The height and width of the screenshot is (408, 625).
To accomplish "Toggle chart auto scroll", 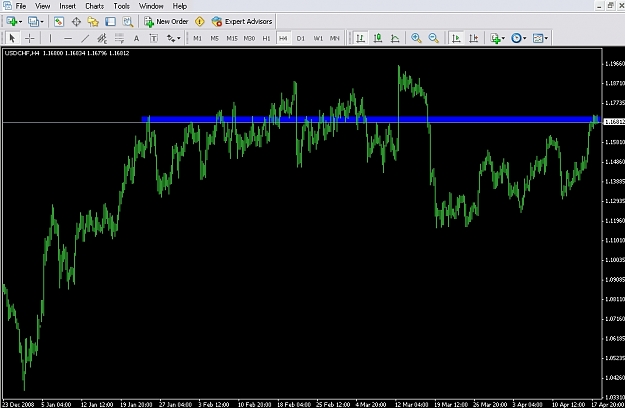I will [x=456, y=38].
